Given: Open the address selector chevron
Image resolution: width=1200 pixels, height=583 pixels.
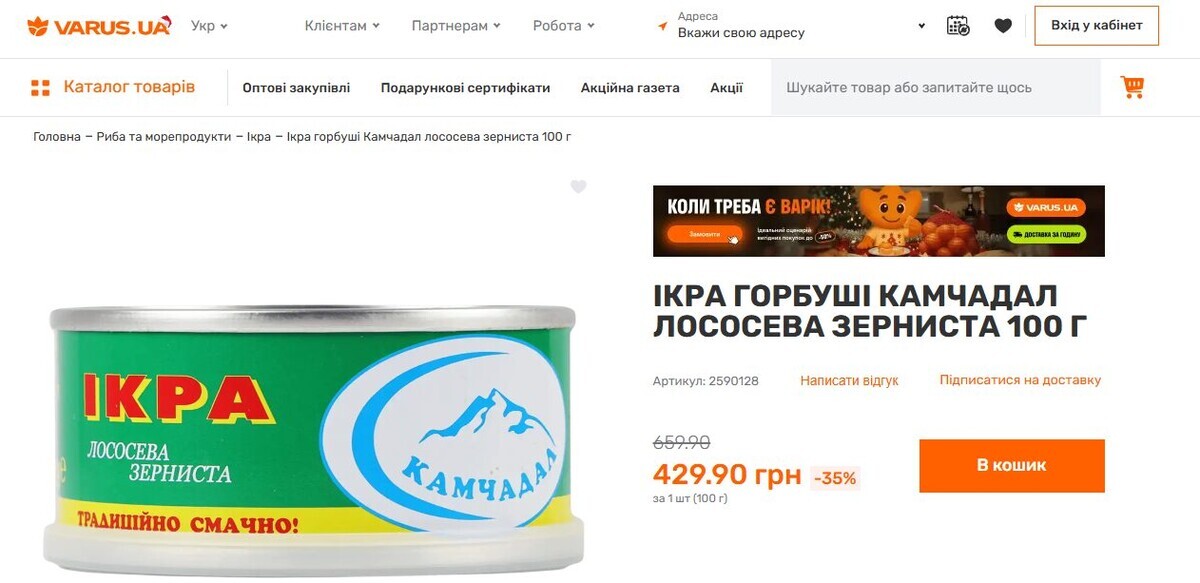Looking at the screenshot, I should (x=921, y=26).
